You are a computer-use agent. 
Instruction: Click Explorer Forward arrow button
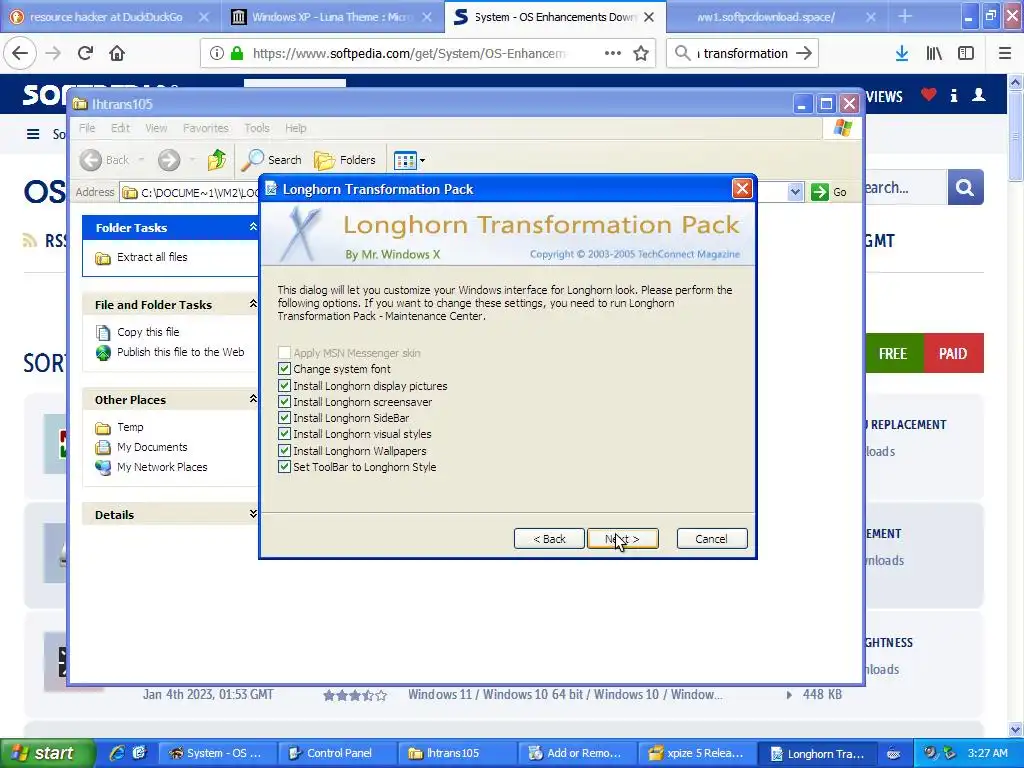click(x=169, y=159)
